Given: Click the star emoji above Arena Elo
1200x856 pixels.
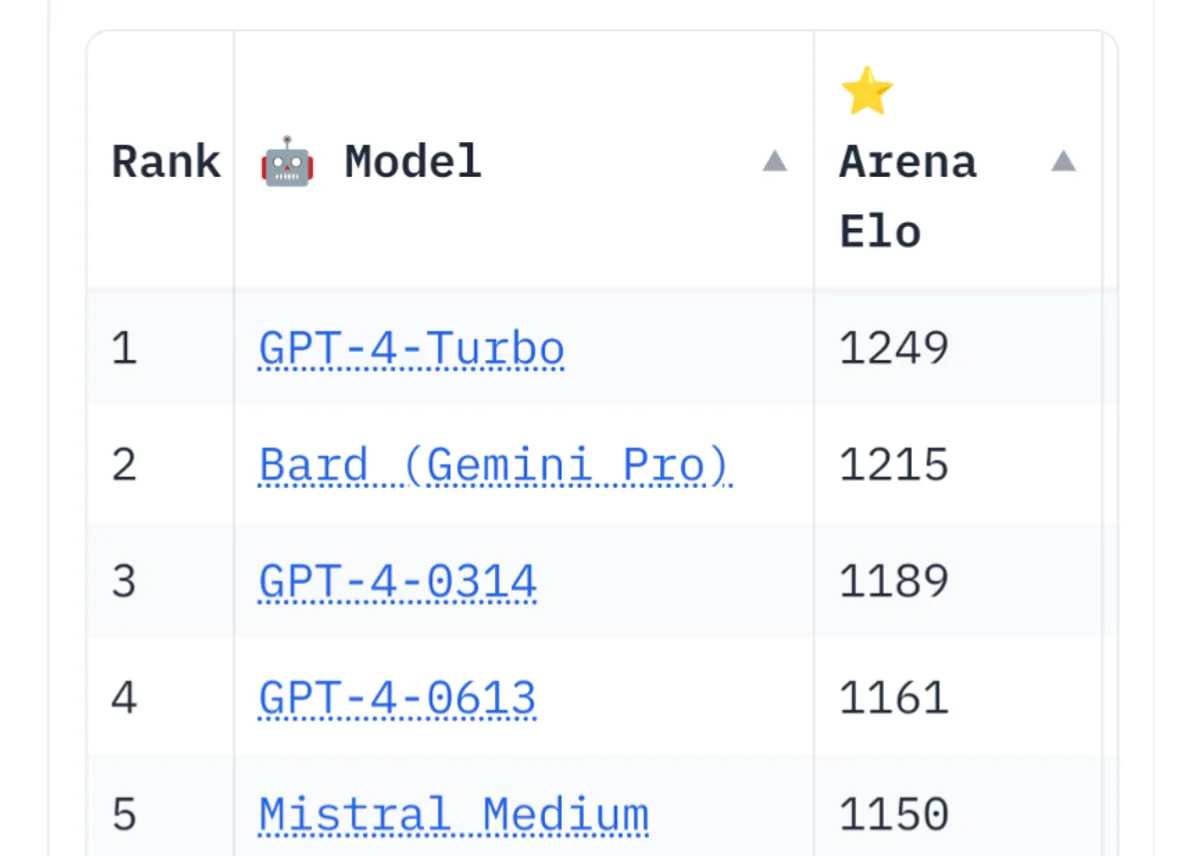Looking at the screenshot, I should point(866,91).
